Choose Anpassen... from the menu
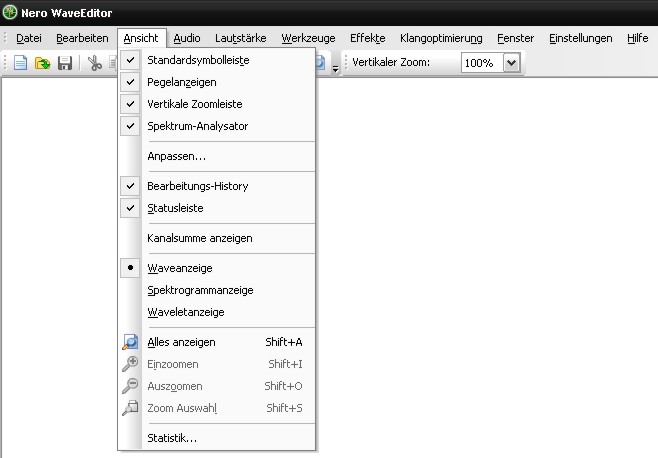 [x=217, y=156]
